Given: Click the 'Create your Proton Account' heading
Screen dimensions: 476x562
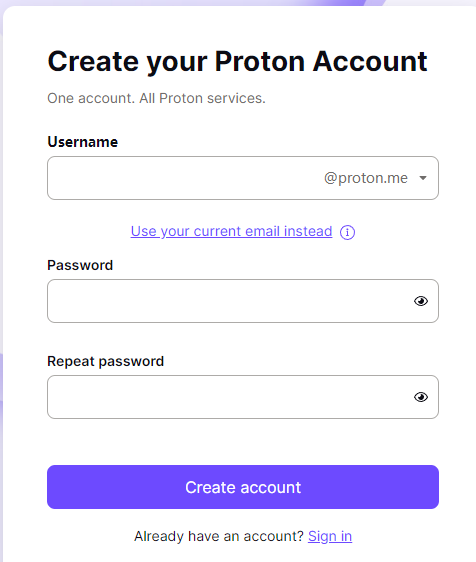Looking at the screenshot, I should pyautogui.click(x=237, y=62).
